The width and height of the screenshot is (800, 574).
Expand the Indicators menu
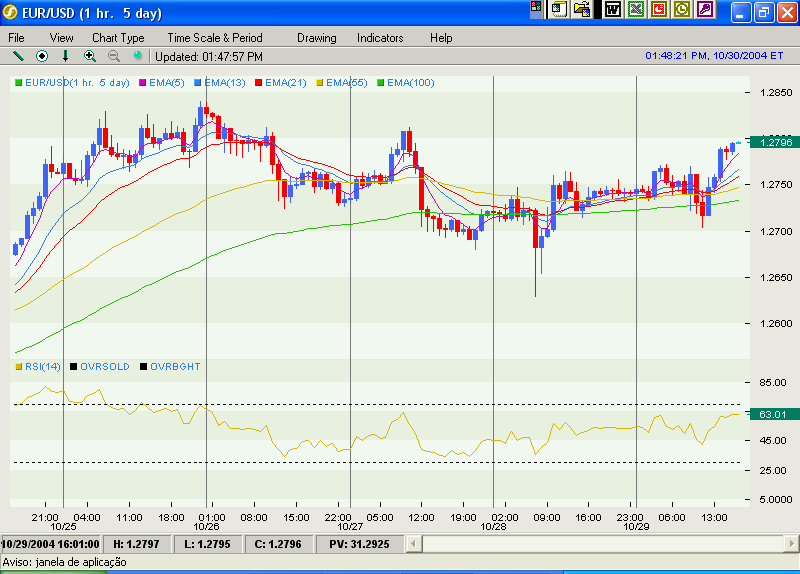click(x=380, y=38)
